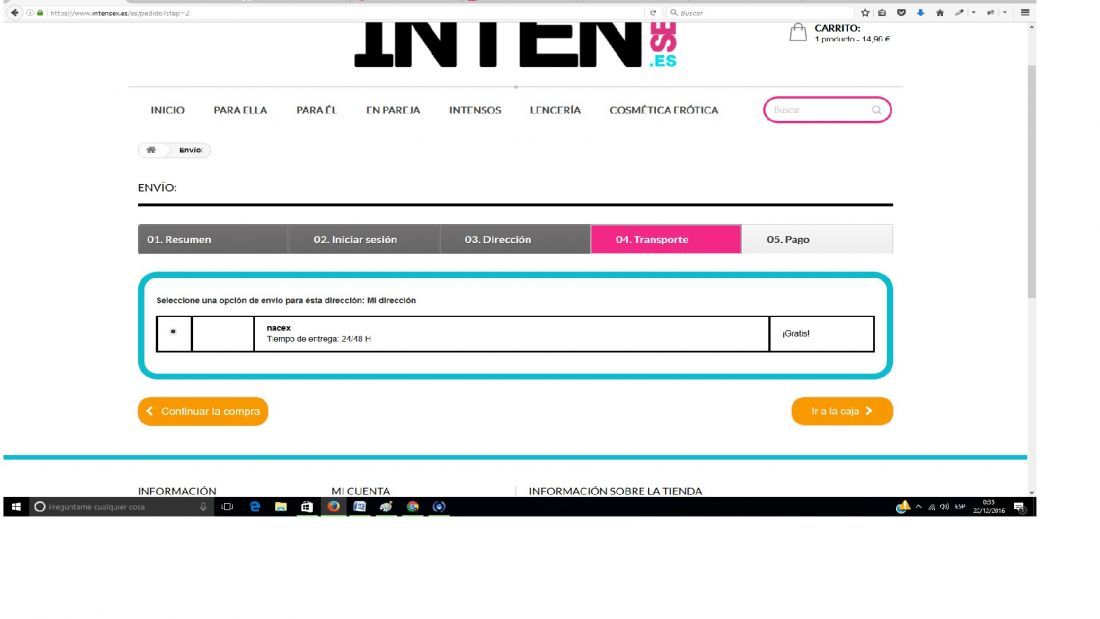The height and width of the screenshot is (619, 1100).
Task: Show hidden system tray icons
Action: 918,507
